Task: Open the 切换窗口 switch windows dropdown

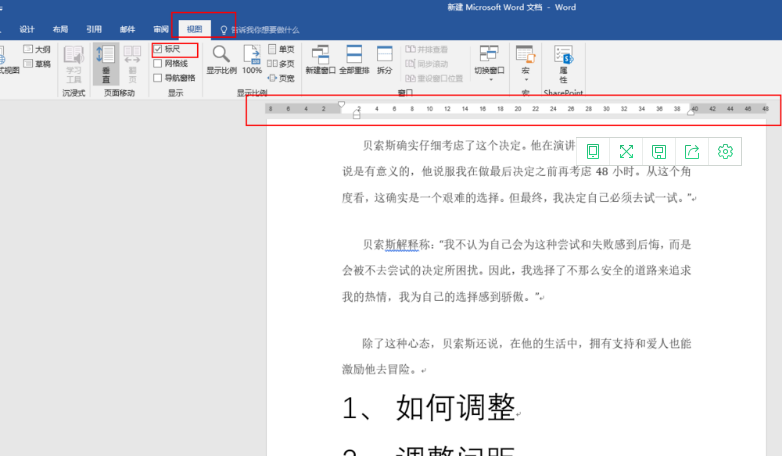Action: click(489, 63)
